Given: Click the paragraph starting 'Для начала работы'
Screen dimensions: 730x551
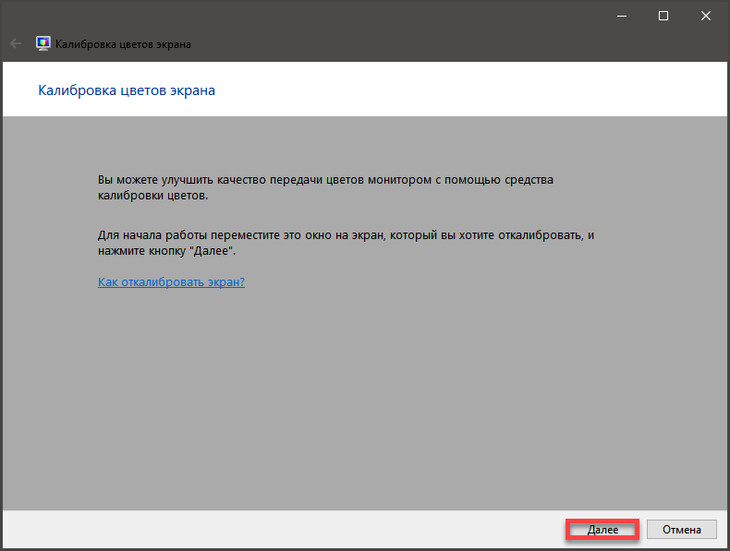Looking at the screenshot, I should (x=346, y=243).
